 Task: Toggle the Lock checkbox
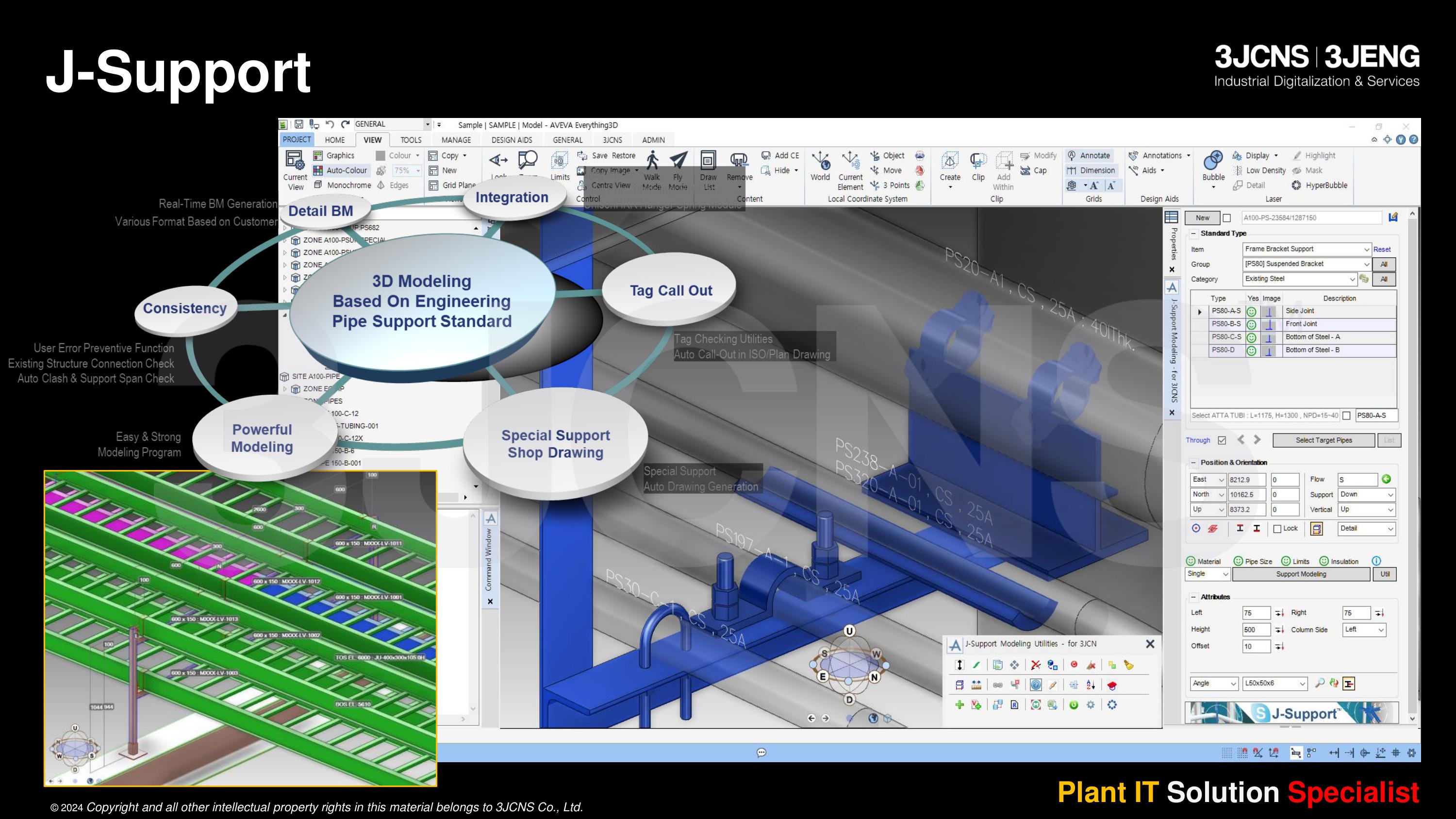point(1277,529)
